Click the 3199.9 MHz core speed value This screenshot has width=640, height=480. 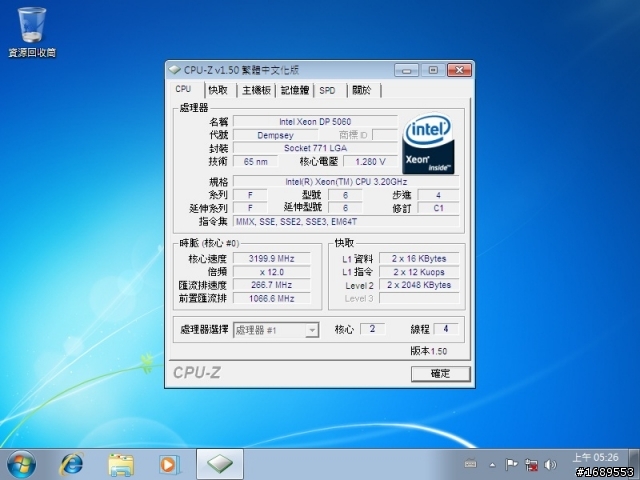[x=271, y=258]
